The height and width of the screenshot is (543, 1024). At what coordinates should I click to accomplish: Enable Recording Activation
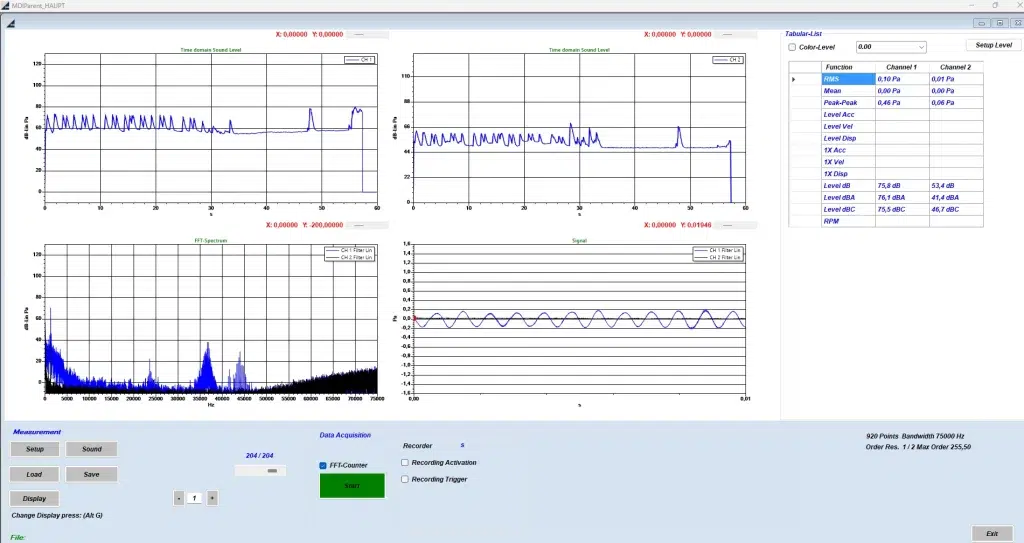(x=405, y=463)
